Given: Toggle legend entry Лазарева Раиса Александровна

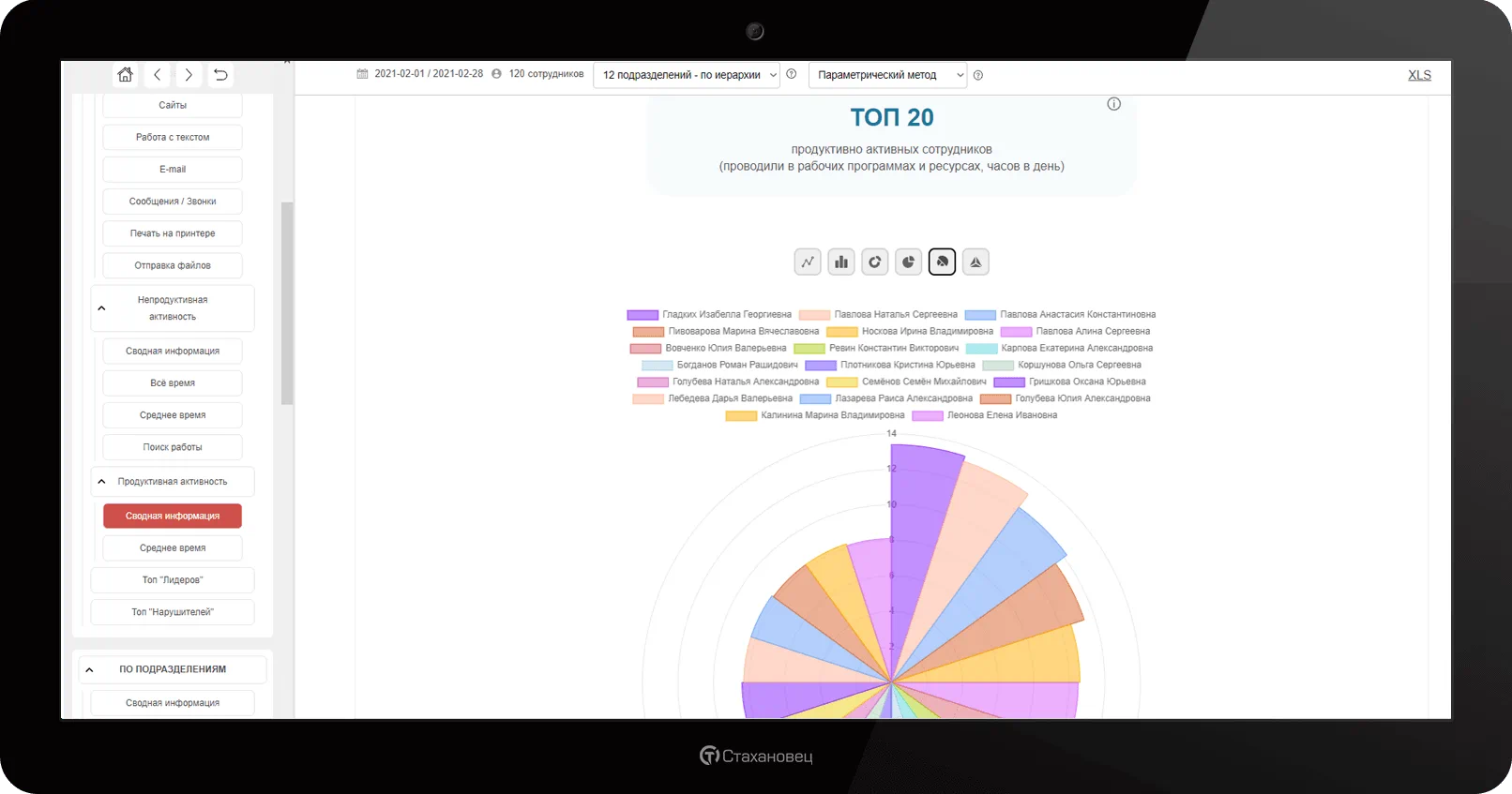Looking at the screenshot, I should pyautogui.click(x=886, y=399).
